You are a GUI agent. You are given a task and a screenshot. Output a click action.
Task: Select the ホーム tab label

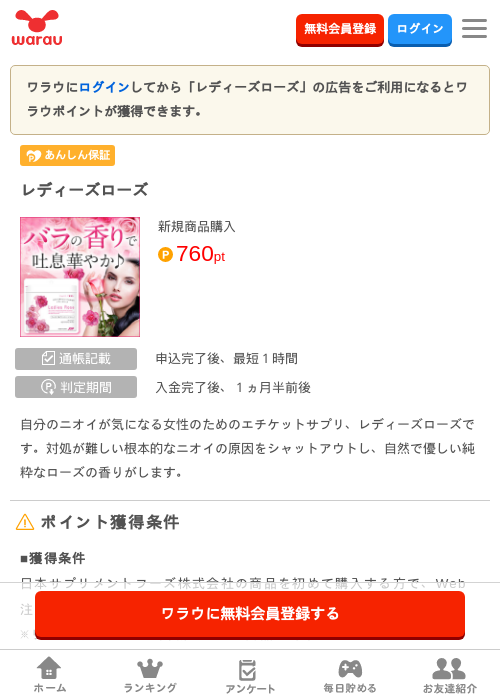[50, 688]
